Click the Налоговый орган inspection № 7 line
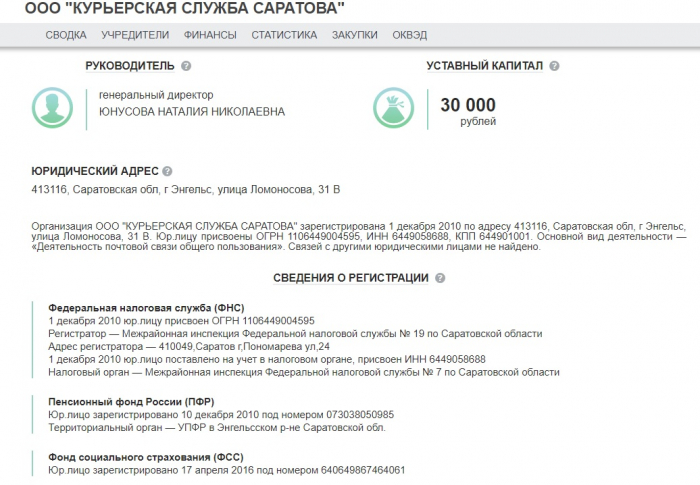Screen dimensions: 700x485 pyautogui.click(x=304, y=372)
